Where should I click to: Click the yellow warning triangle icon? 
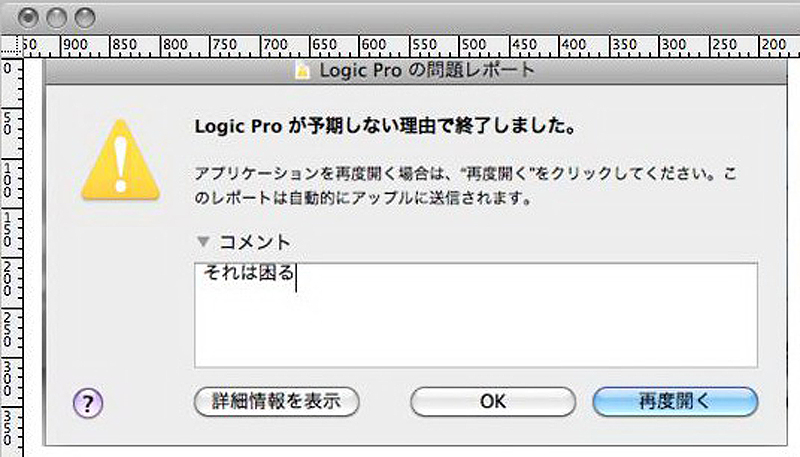tap(120, 160)
